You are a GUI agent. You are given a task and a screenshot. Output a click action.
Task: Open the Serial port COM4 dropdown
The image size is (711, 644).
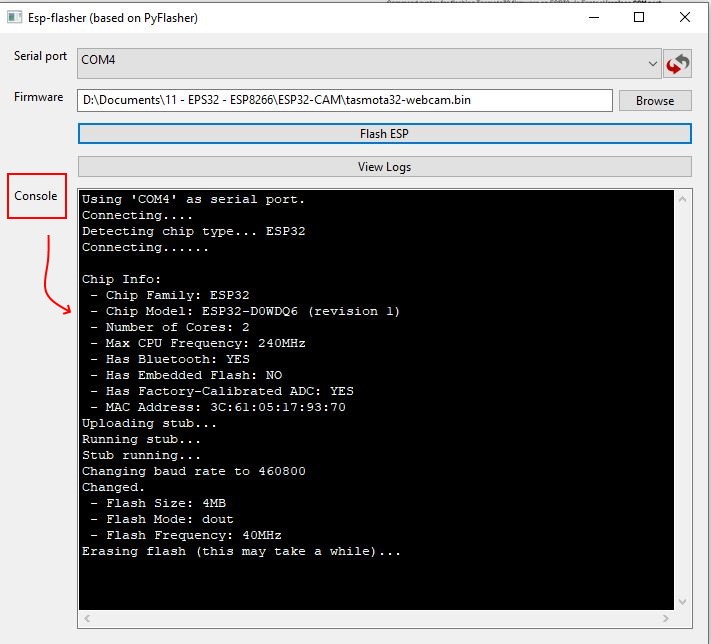369,63
